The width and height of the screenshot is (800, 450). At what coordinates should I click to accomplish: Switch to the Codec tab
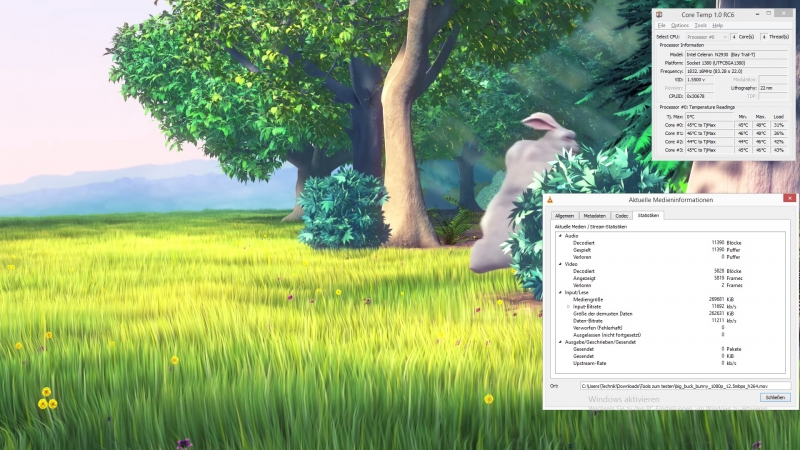coord(621,216)
